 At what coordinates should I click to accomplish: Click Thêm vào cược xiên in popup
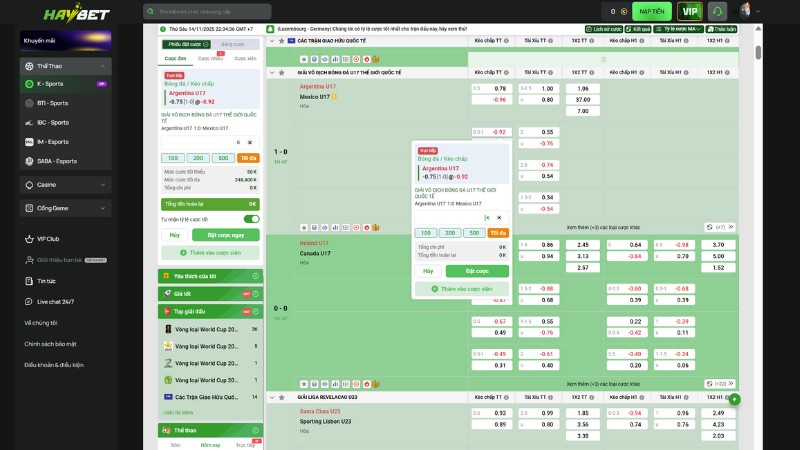point(461,289)
